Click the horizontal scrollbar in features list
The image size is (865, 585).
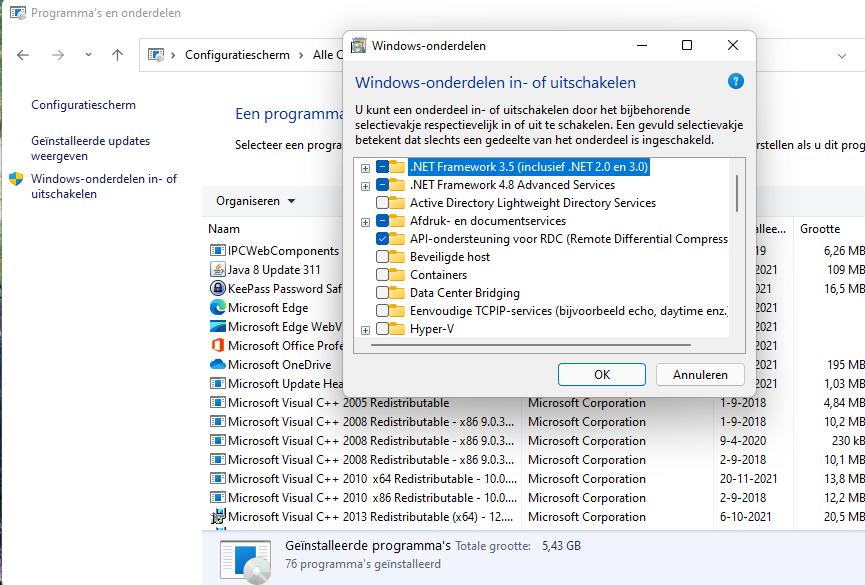pyautogui.click(x=531, y=345)
